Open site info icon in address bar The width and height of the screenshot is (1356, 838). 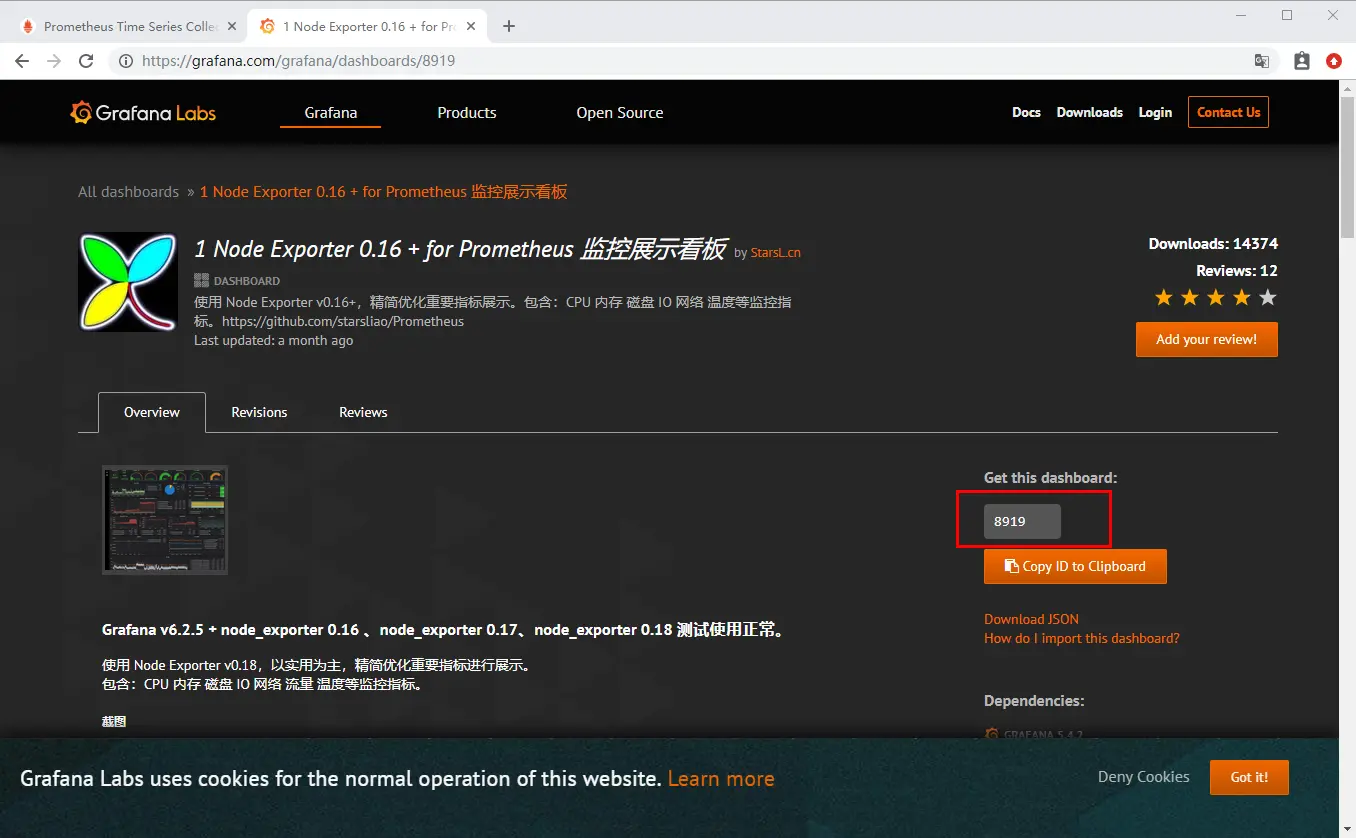coord(126,61)
